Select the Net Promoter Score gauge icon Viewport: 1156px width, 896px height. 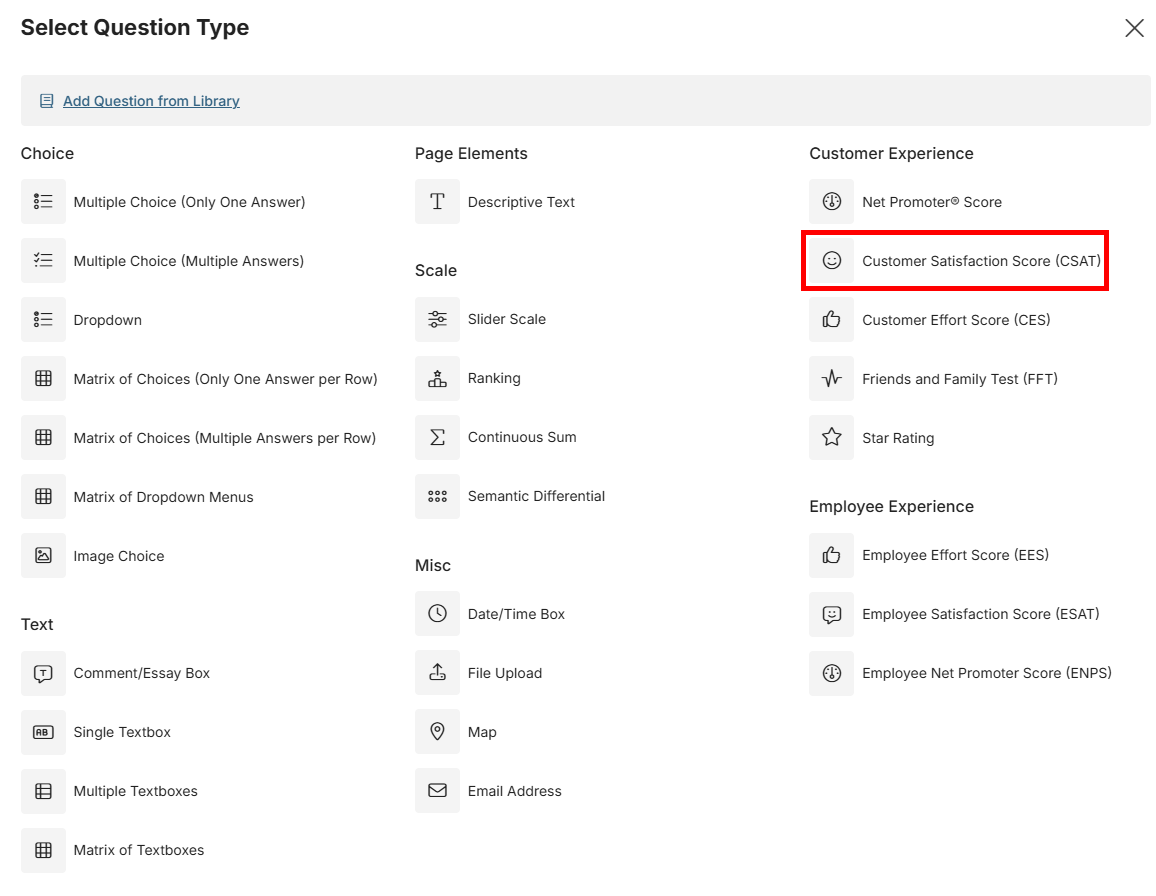point(832,201)
